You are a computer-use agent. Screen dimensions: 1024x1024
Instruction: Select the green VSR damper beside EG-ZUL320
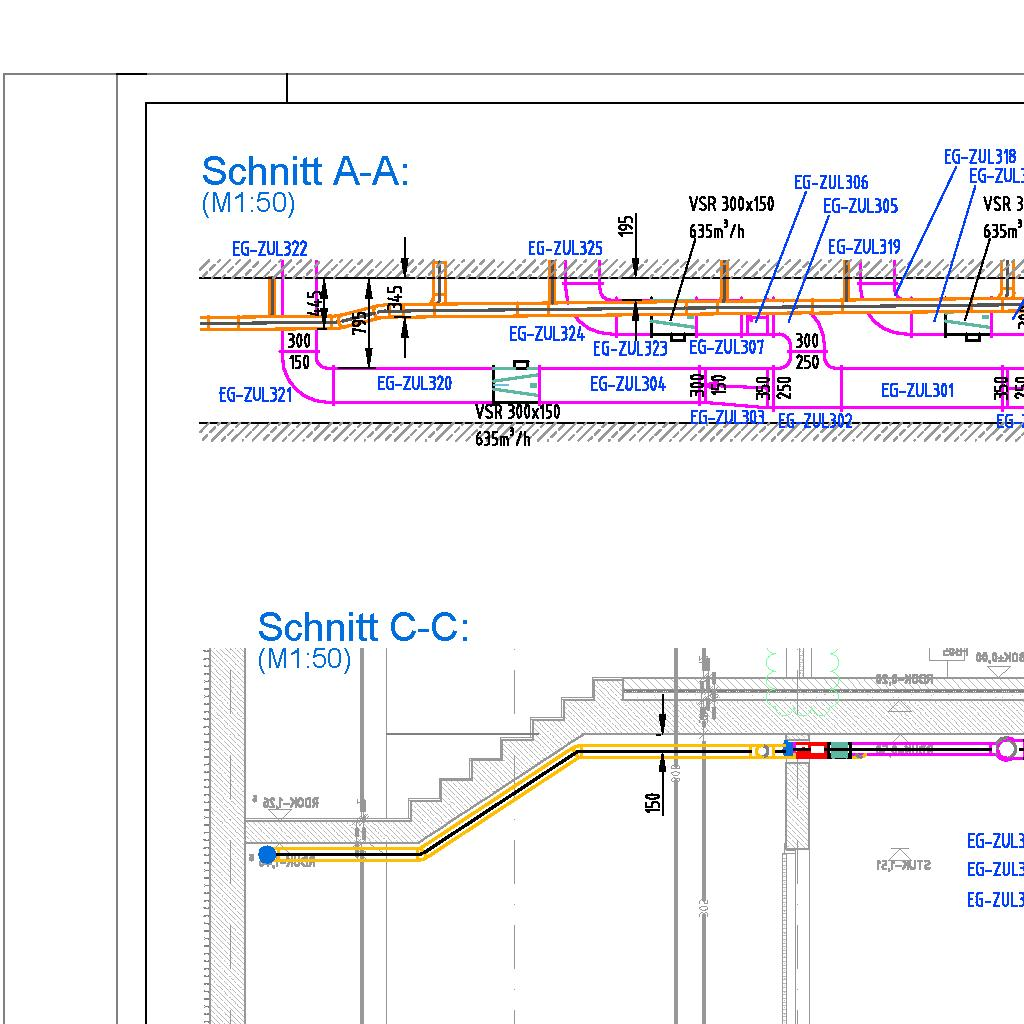pos(515,384)
